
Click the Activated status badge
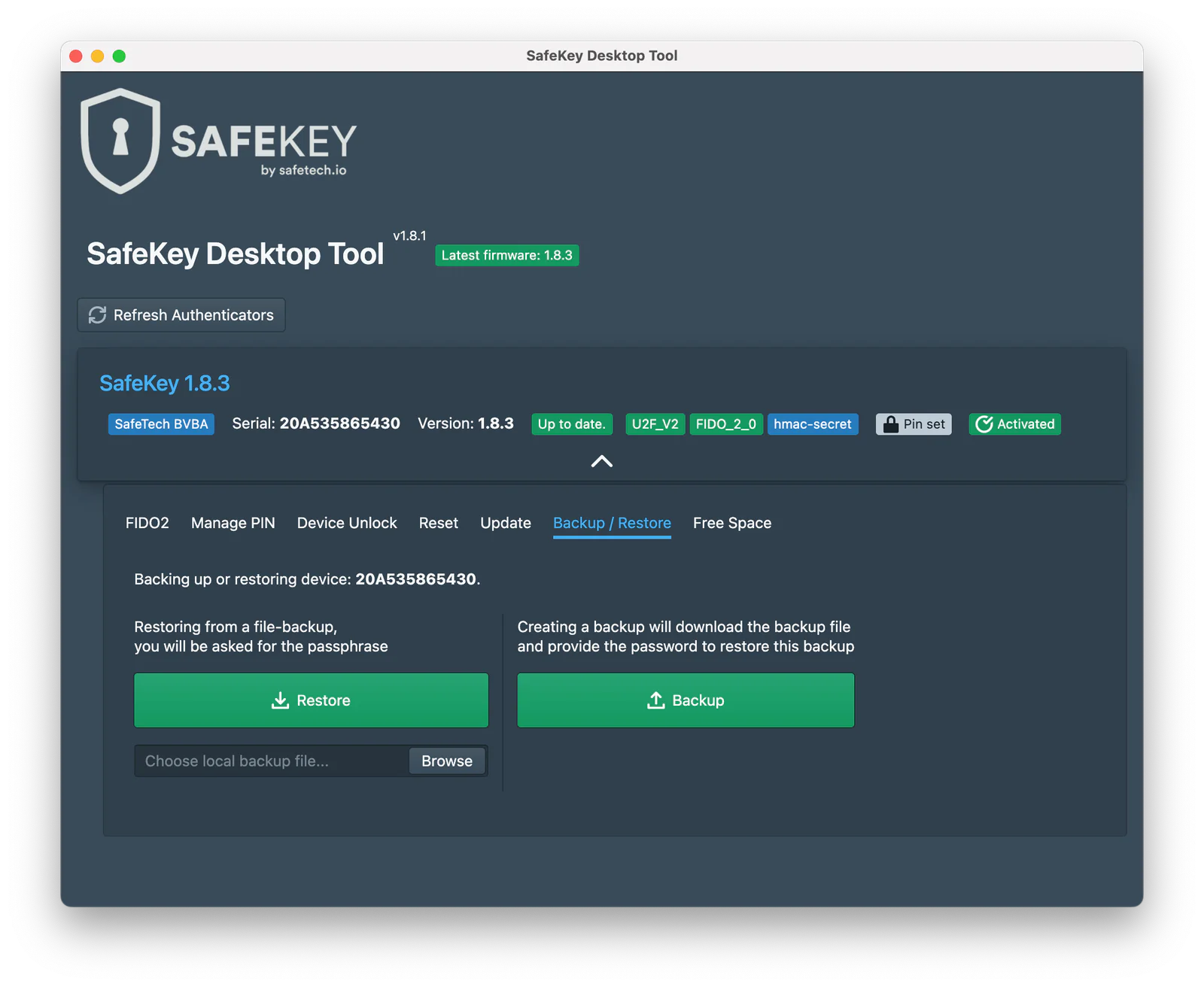coord(1015,424)
